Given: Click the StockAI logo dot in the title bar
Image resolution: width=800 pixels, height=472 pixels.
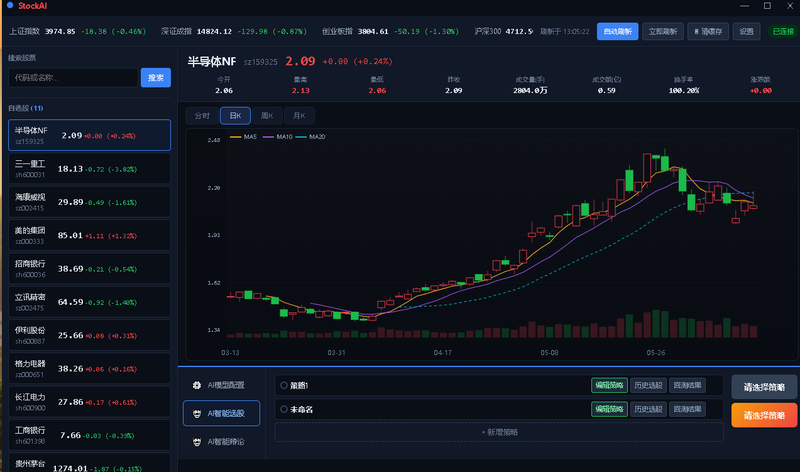Looking at the screenshot, I should point(10,5).
